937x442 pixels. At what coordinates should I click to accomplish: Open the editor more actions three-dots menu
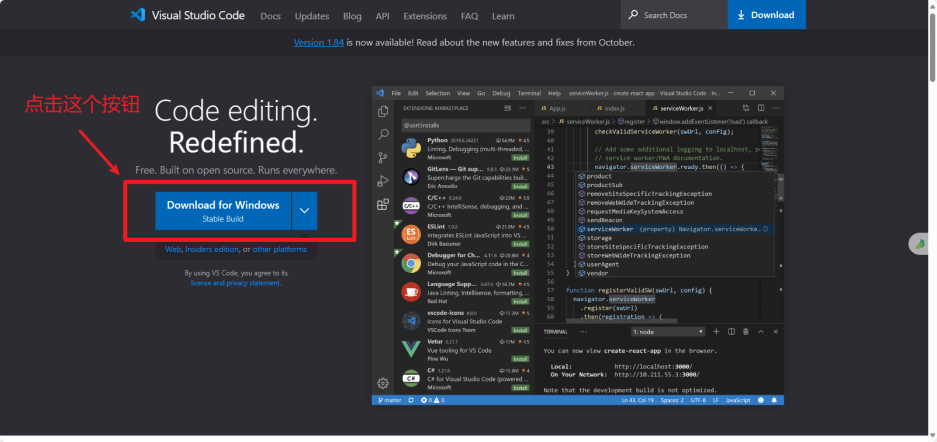pos(776,108)
